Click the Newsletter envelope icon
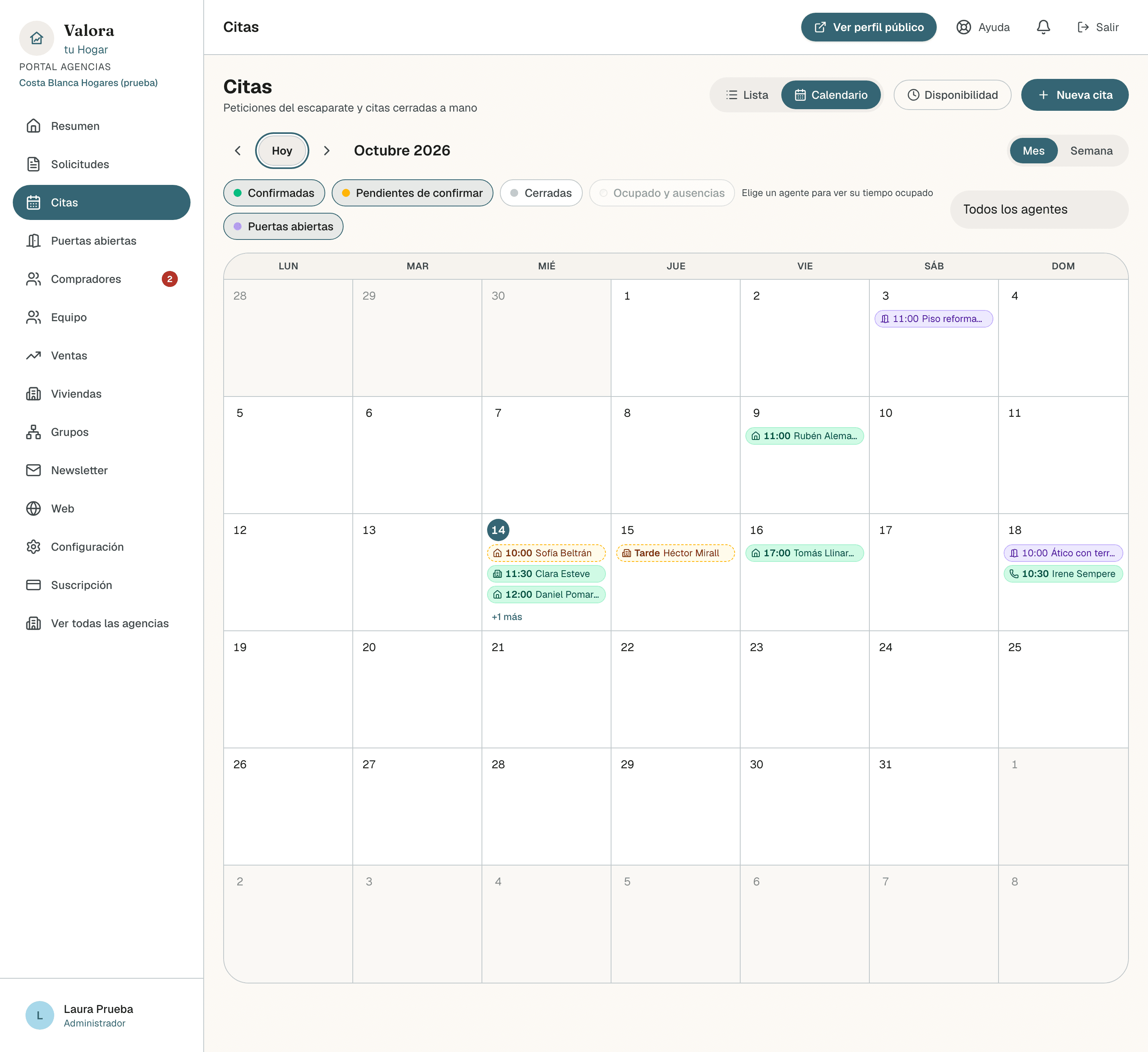 [x=33, y=470]
